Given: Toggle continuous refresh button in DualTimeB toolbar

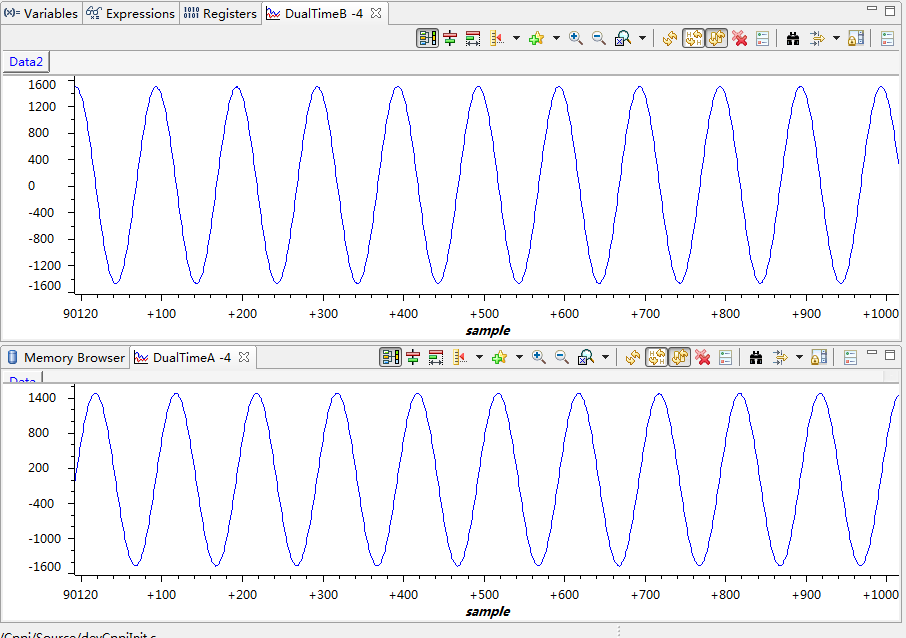Looking at the screenshot, I should pyautogui.click(x=716, y=39).
